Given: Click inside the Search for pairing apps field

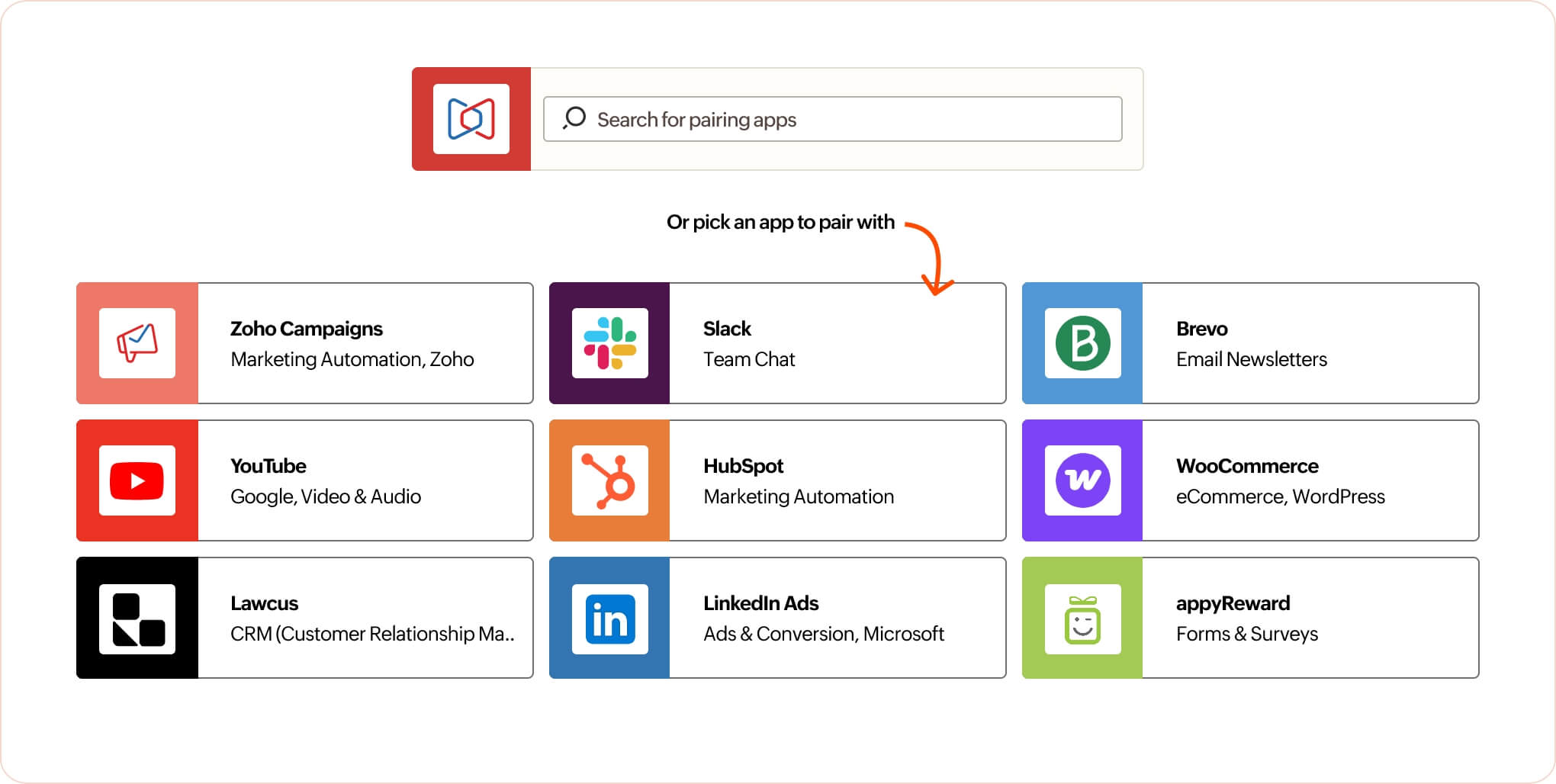Looking at the screenshot, I should [x=831, y=119].
